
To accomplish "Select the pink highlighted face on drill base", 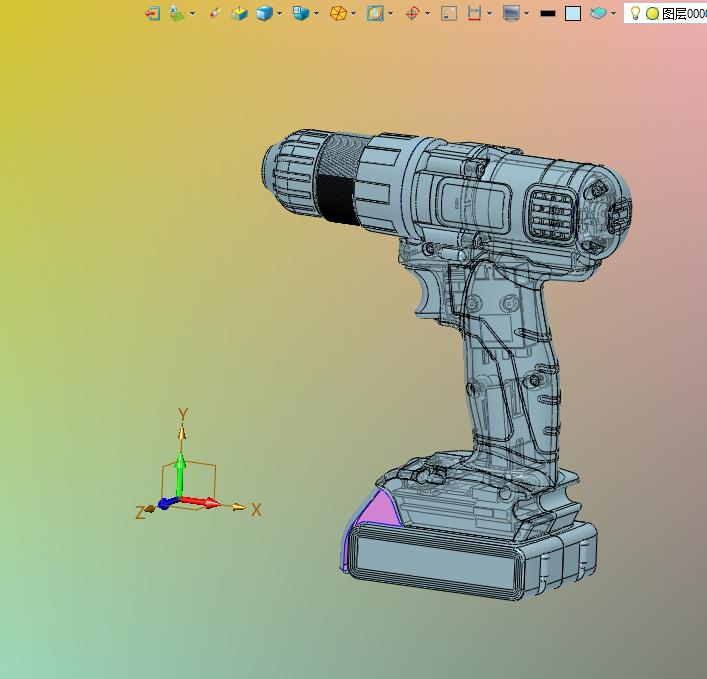I will pyautogui.click(x=381, y=509).
